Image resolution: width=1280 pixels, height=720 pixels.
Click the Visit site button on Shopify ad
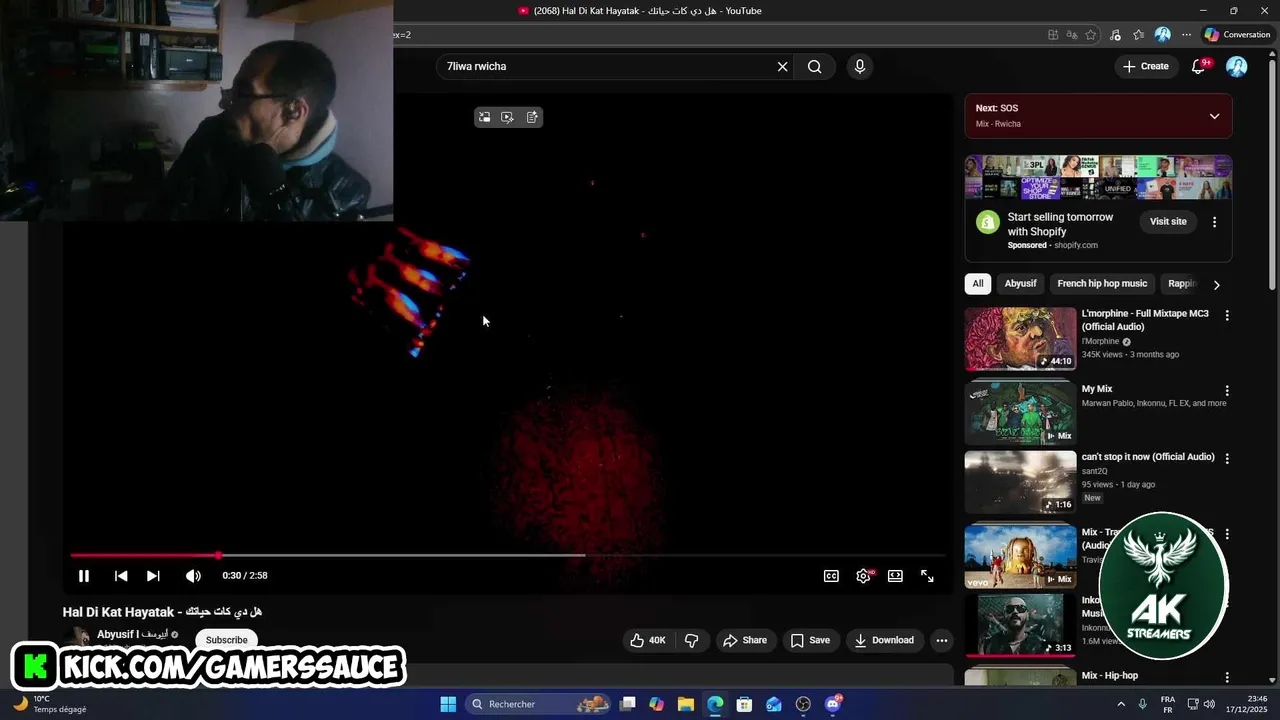[1168, 221]
